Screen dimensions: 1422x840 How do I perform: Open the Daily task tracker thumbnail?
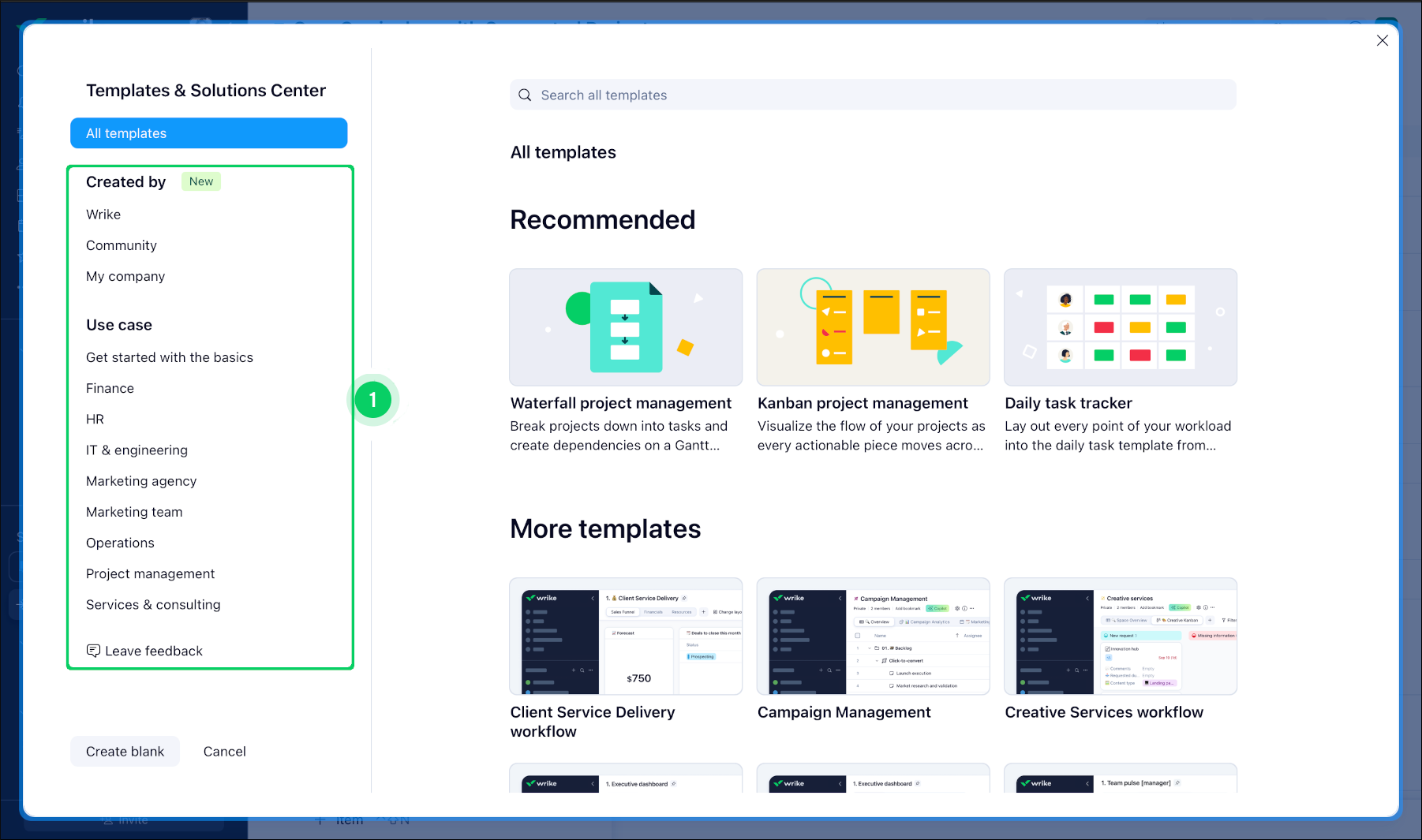pyautogui.click(x=1120, y=327)
